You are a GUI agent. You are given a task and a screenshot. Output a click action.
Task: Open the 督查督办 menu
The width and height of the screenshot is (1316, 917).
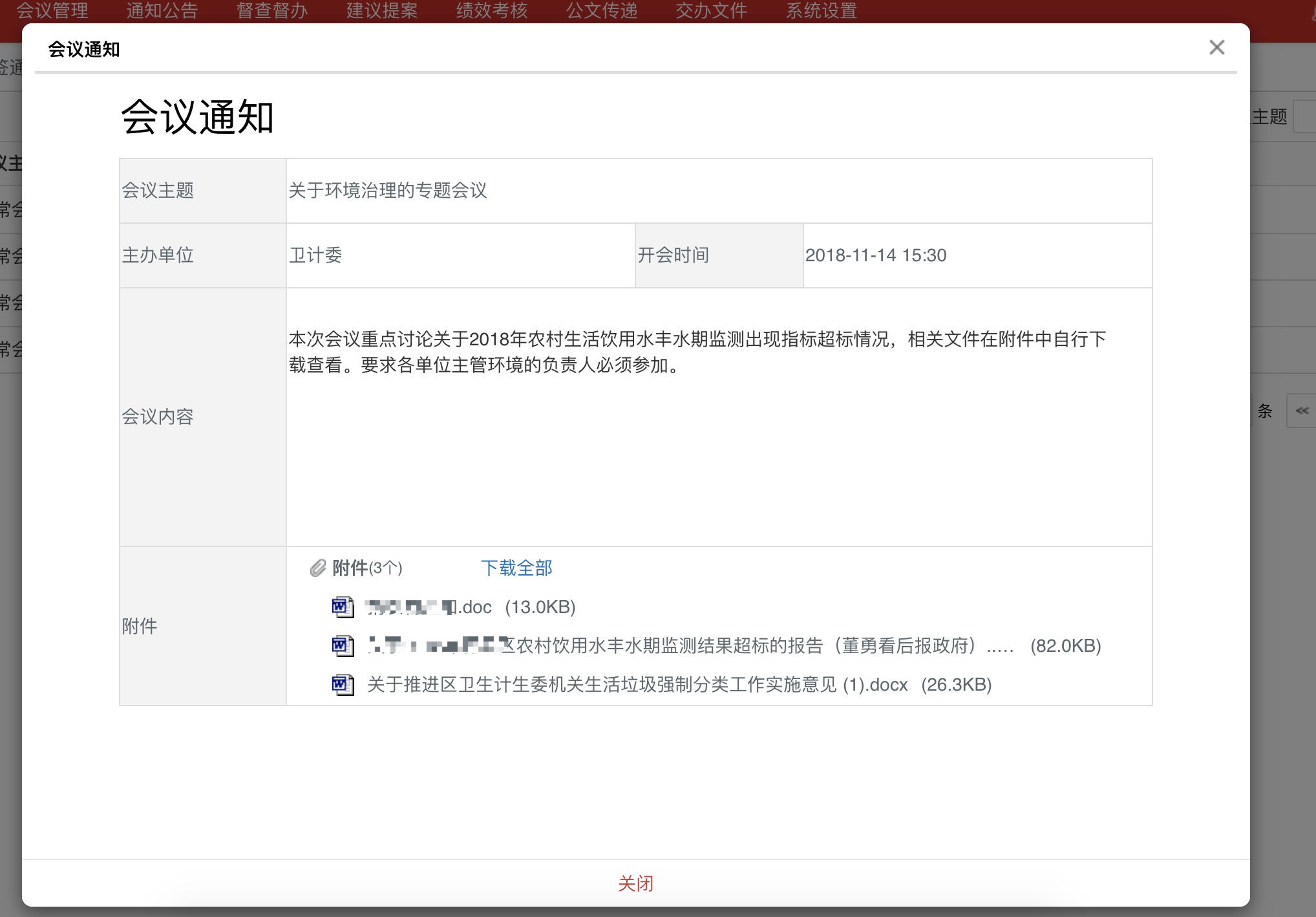(x=271, y=10)
